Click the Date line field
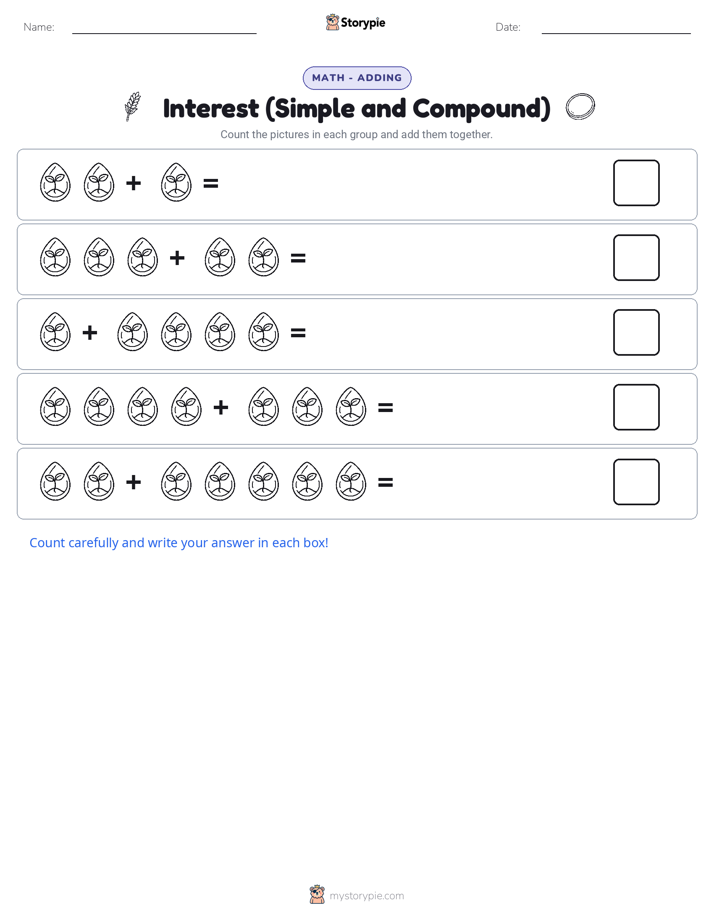This screenshot has width=714, height=924. point(616,28)
